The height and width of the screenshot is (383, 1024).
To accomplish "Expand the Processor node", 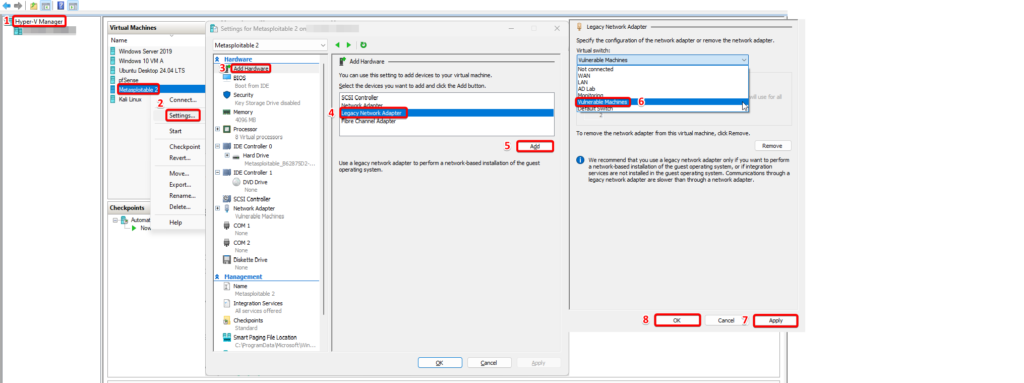I will point(217,129).
